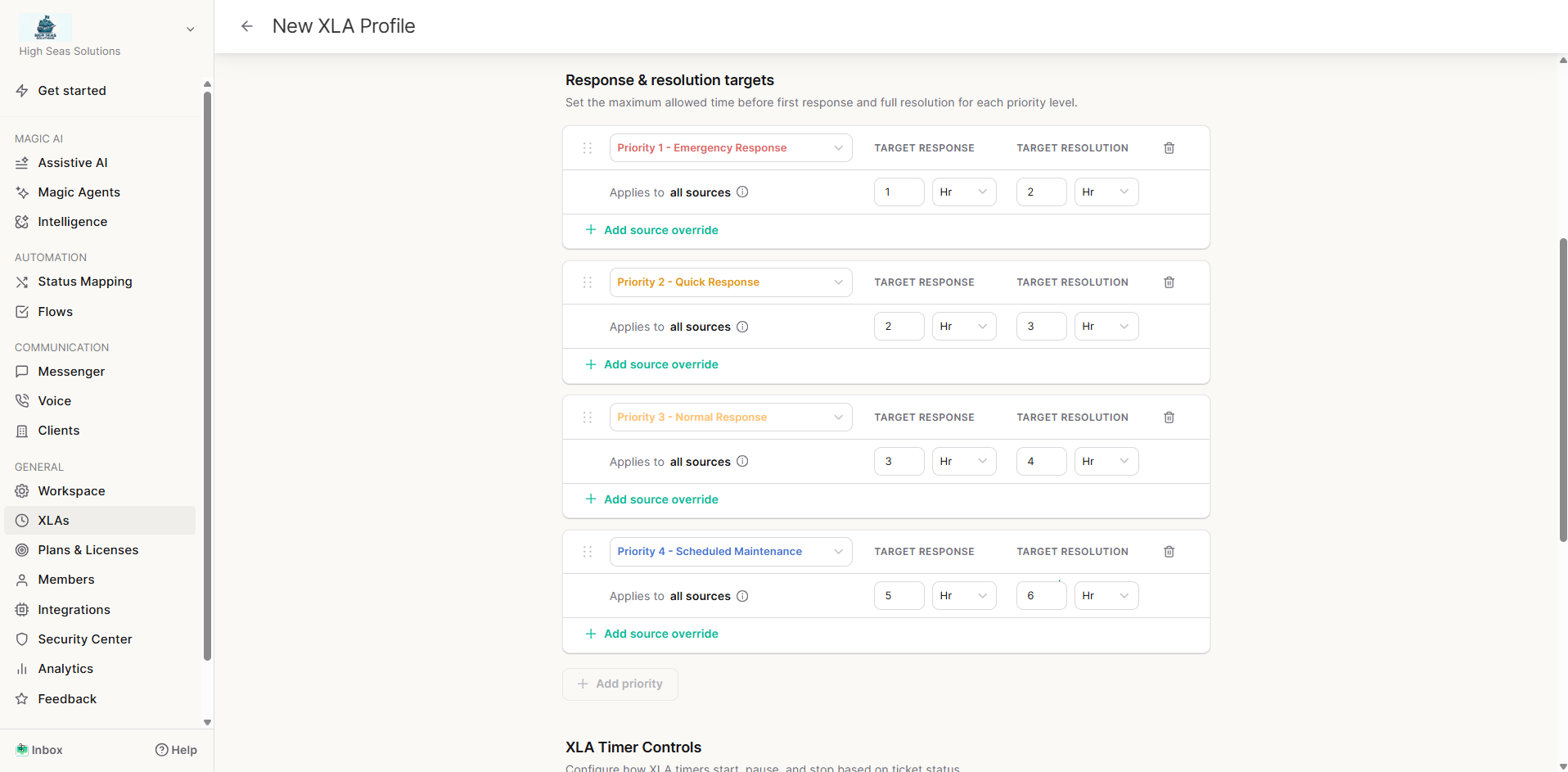Screen dimensions: 1568x772
Task: Open Get started in the sidebar
Action: pos(100,91)
